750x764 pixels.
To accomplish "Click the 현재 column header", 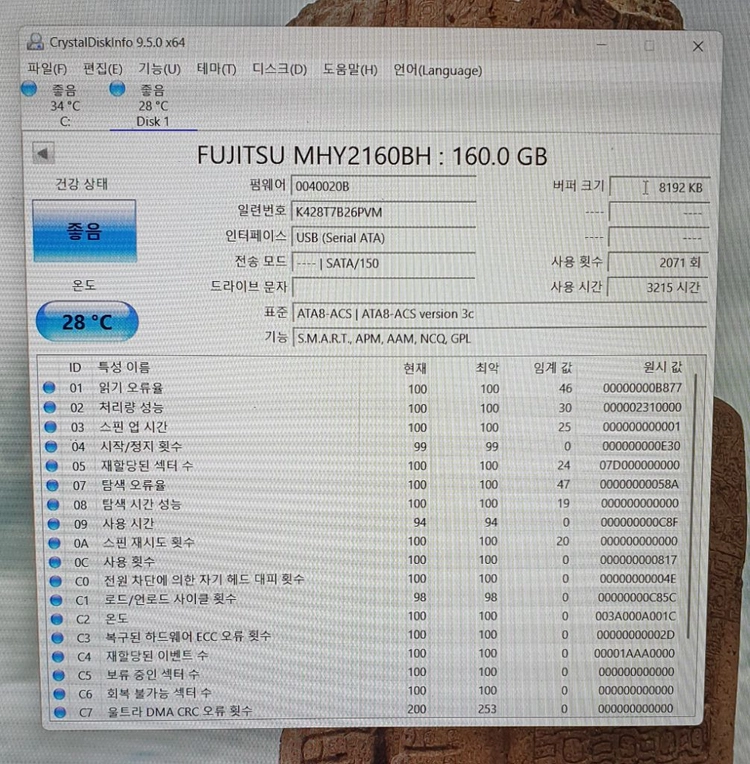I will click(415, 368).
